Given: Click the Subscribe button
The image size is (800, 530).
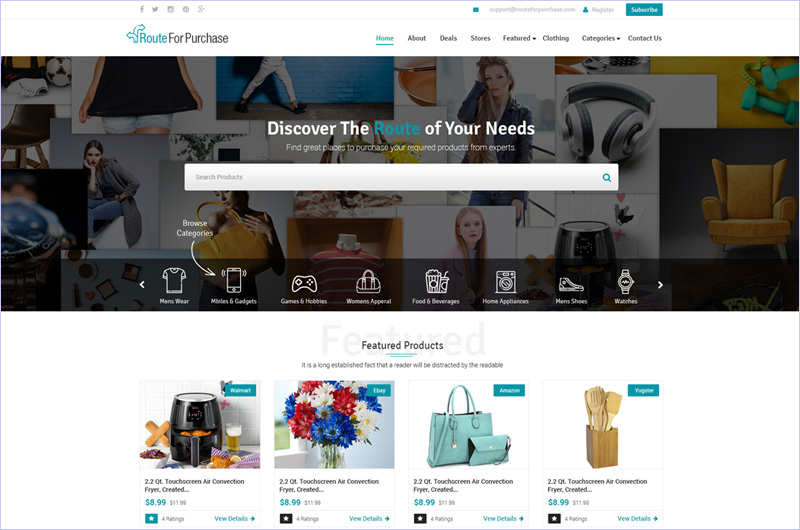Looking at the screenshot, I should pyautogui.click(x=644, y=10).
